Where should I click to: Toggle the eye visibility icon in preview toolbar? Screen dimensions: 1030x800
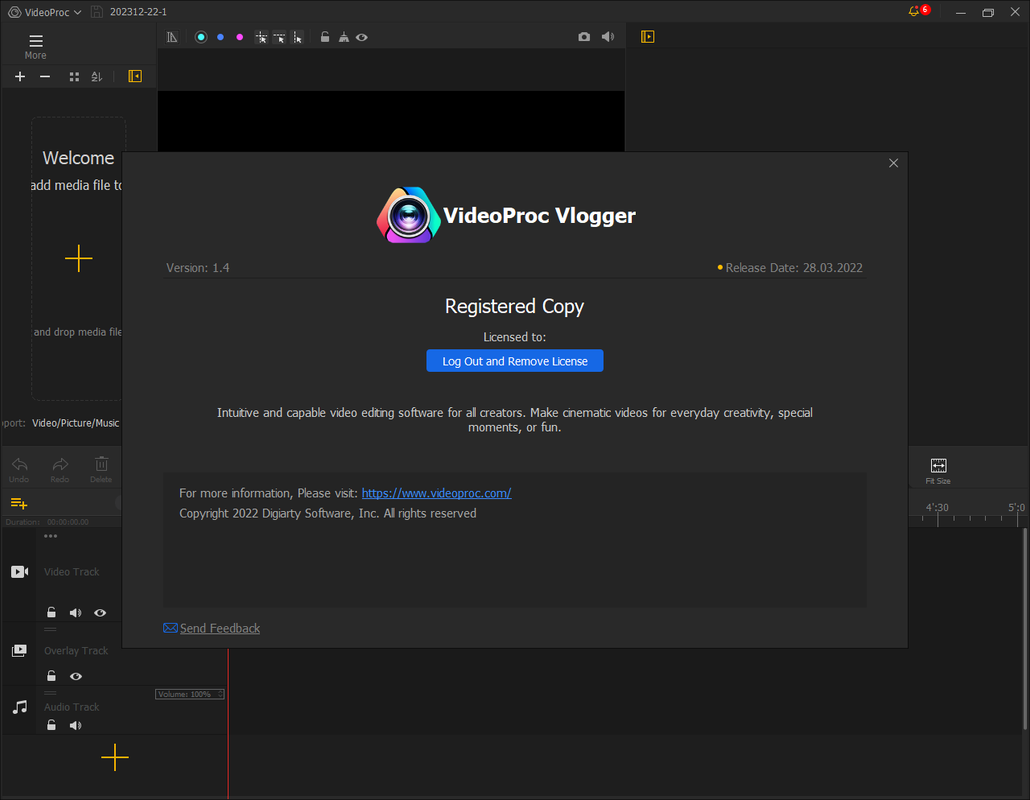362,37
